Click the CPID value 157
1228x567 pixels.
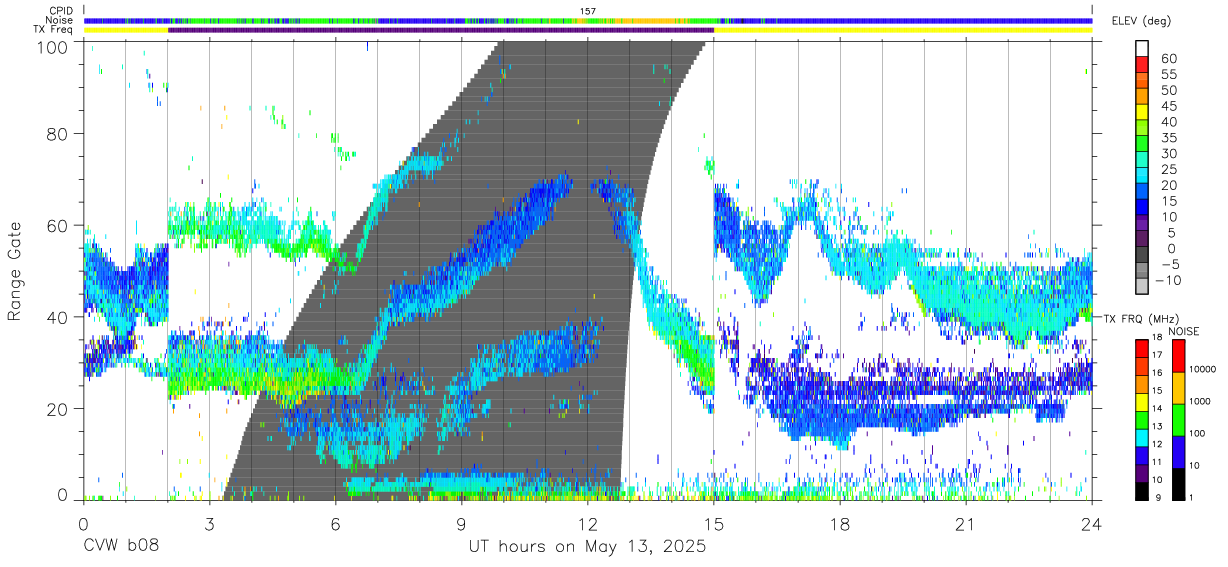coord(587,10)
